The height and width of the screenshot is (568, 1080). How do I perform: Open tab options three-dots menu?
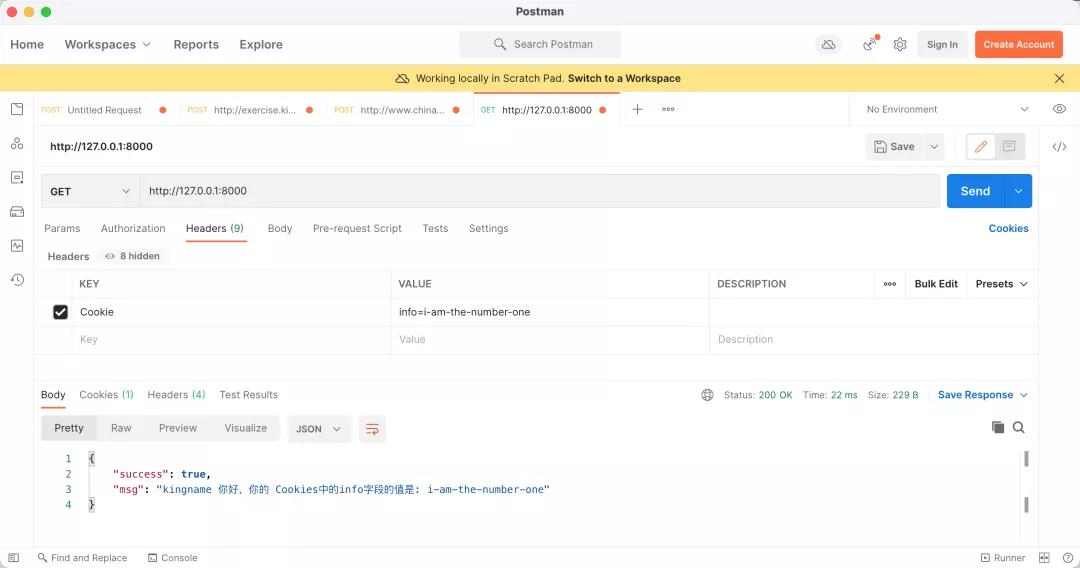(x=668, y=109)
